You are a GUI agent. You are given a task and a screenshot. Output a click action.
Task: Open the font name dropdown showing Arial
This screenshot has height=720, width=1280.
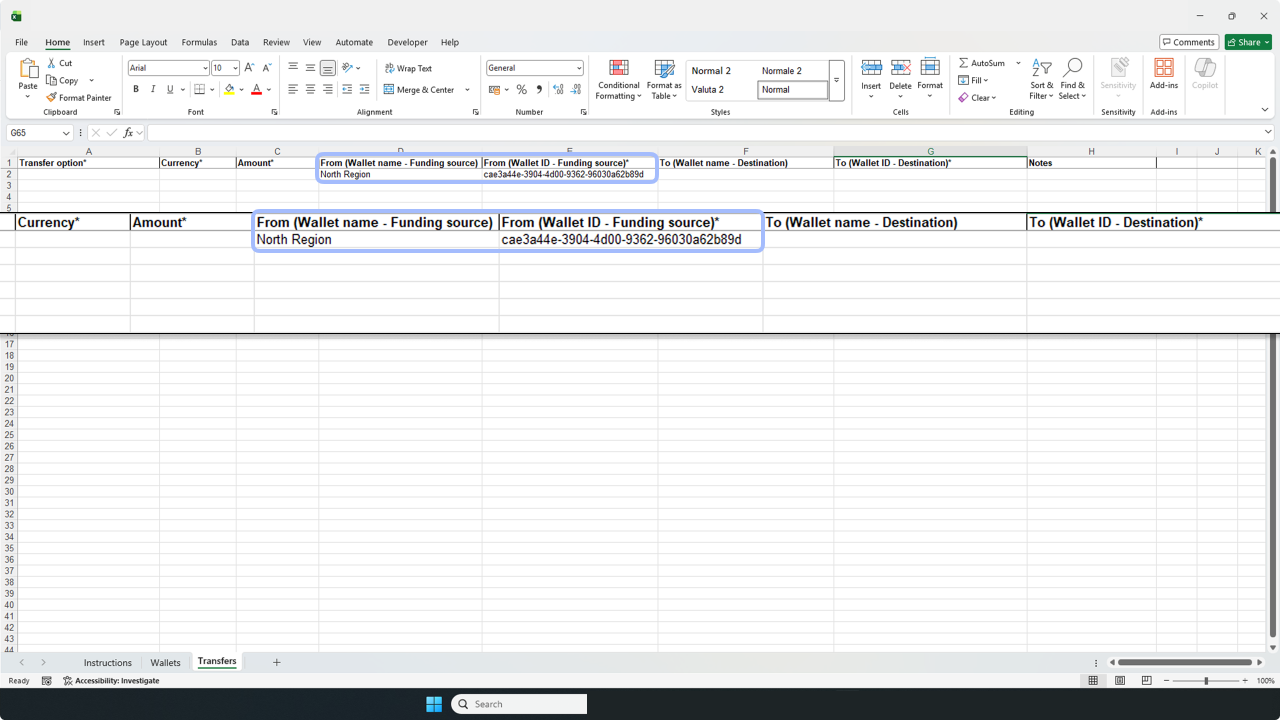[206, 68]
